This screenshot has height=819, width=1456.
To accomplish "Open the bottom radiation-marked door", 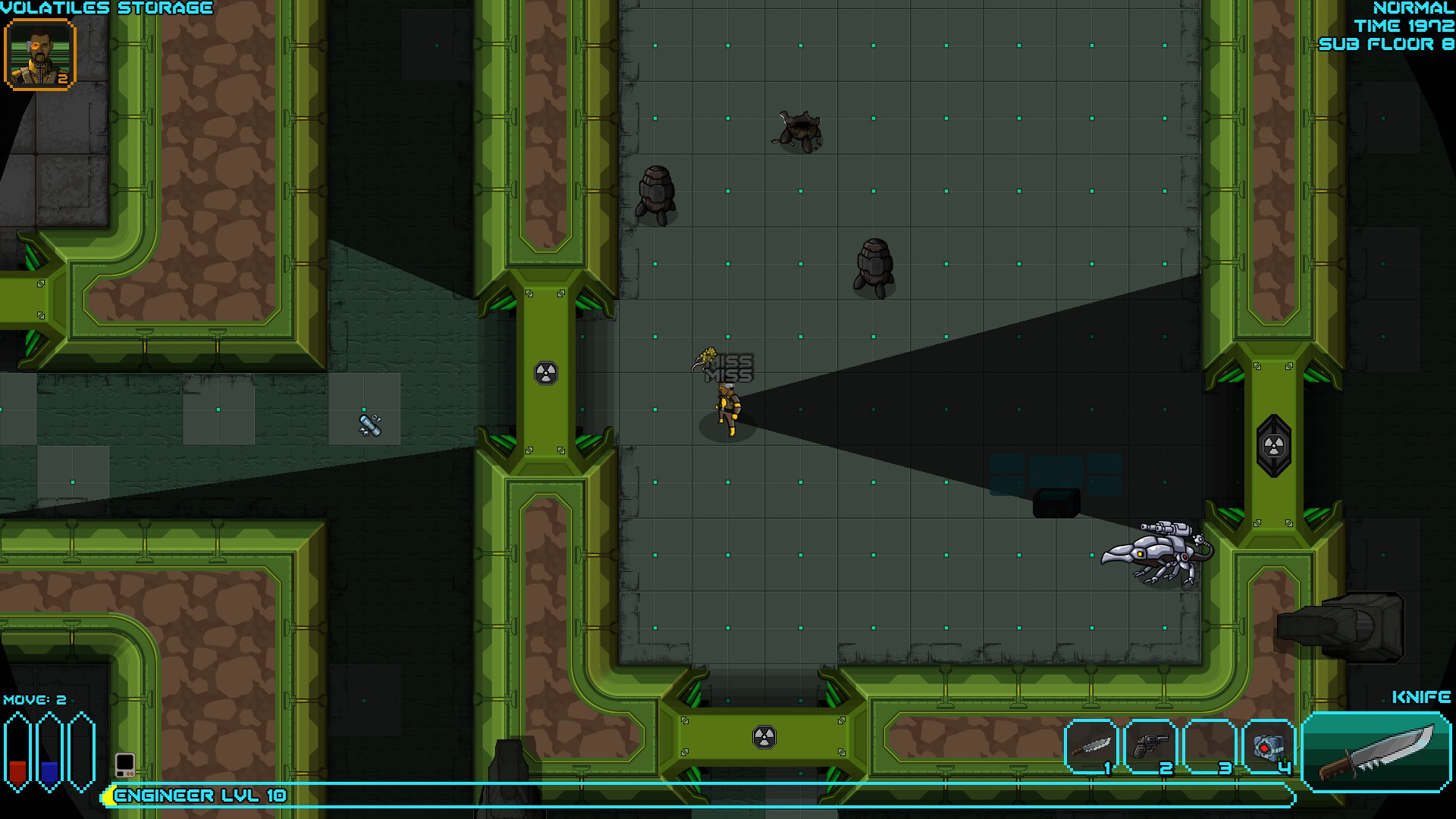I will coord(764,736).
